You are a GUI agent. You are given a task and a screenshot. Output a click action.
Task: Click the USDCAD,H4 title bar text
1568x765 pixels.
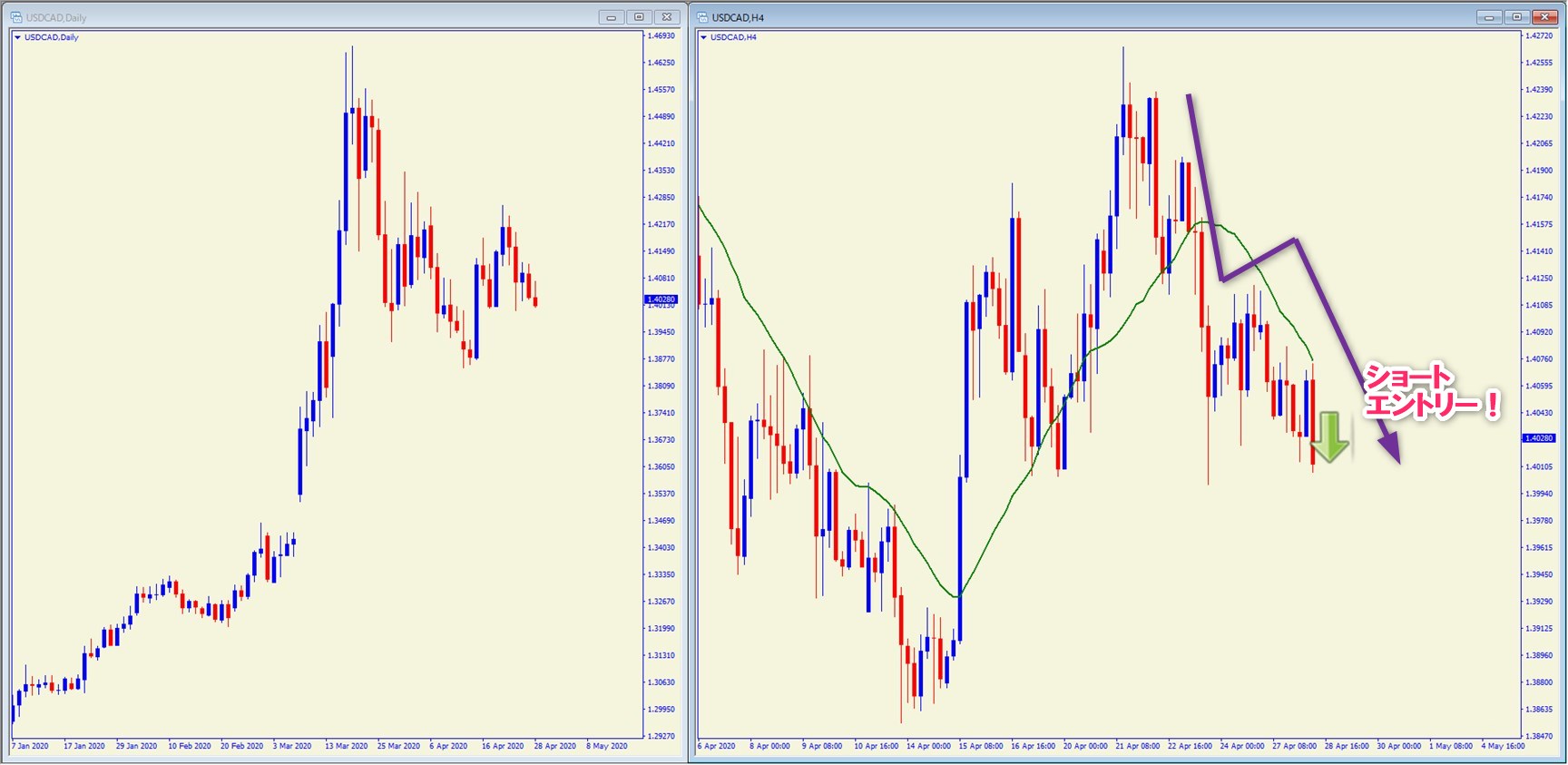[738, 17]
